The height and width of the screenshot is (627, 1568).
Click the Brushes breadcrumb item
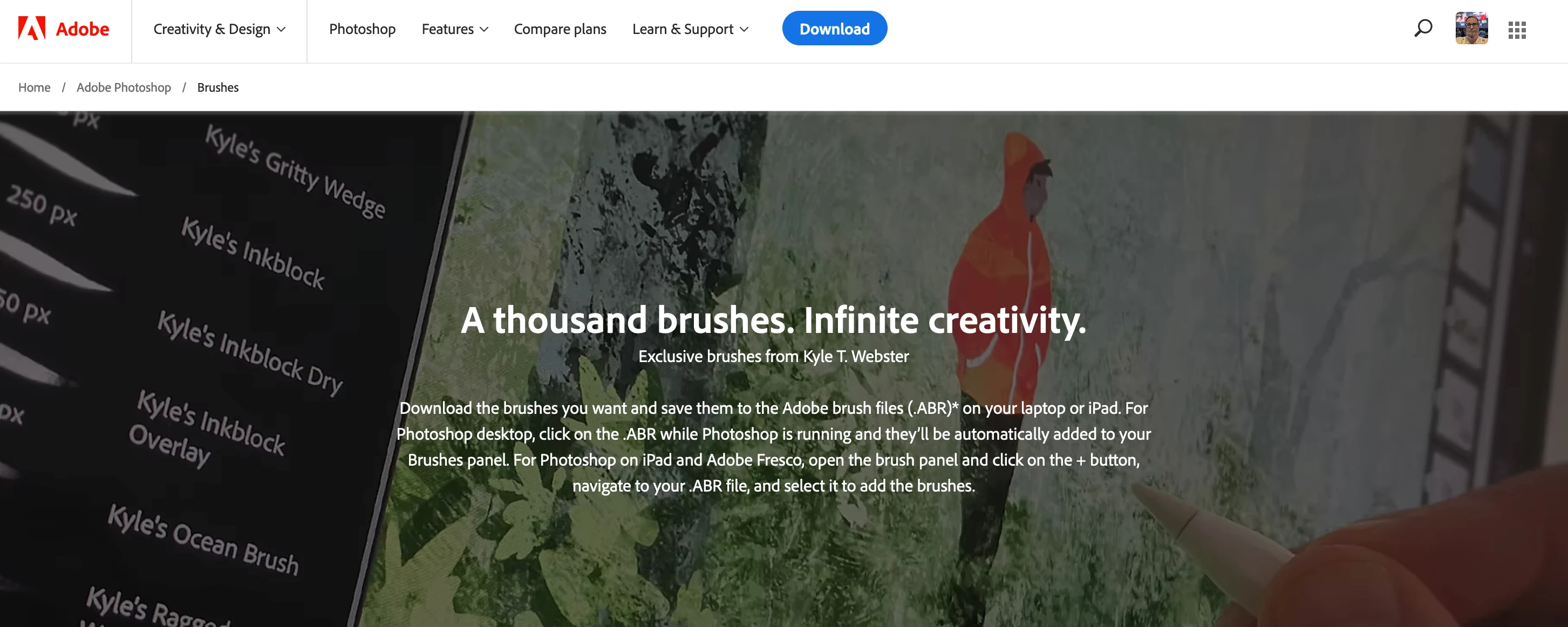[x=217, y=87]
